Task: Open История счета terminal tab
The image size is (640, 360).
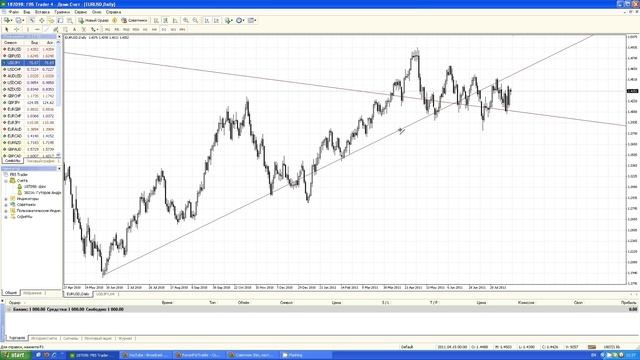Action: point(44,338)
